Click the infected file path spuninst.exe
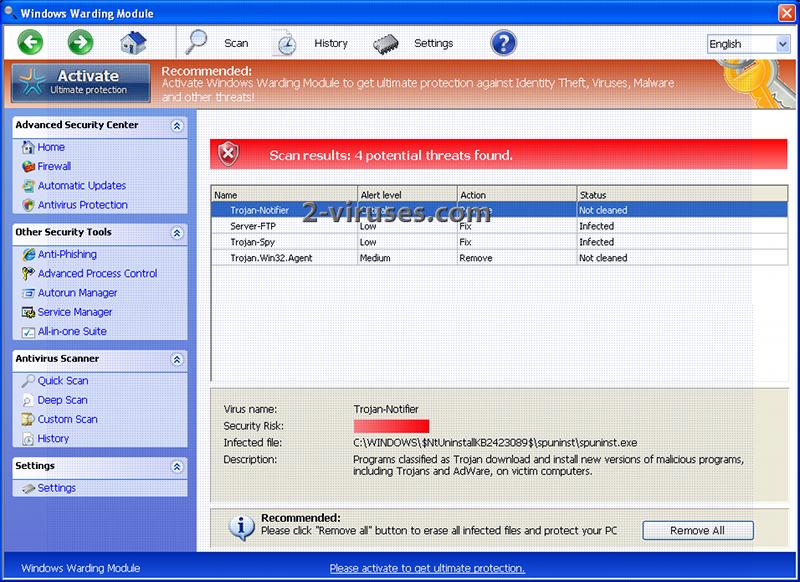Viewport: 800px width, 582px height. (x=495, y=443)
